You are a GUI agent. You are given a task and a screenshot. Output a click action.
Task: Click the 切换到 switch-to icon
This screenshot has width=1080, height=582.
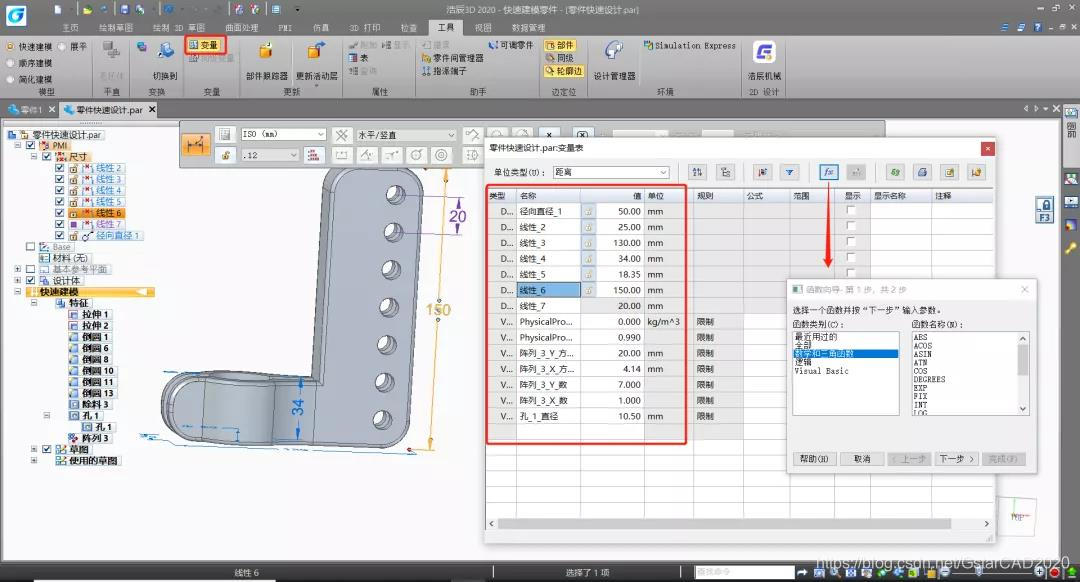pyautogui.click(x=165, y=52)
